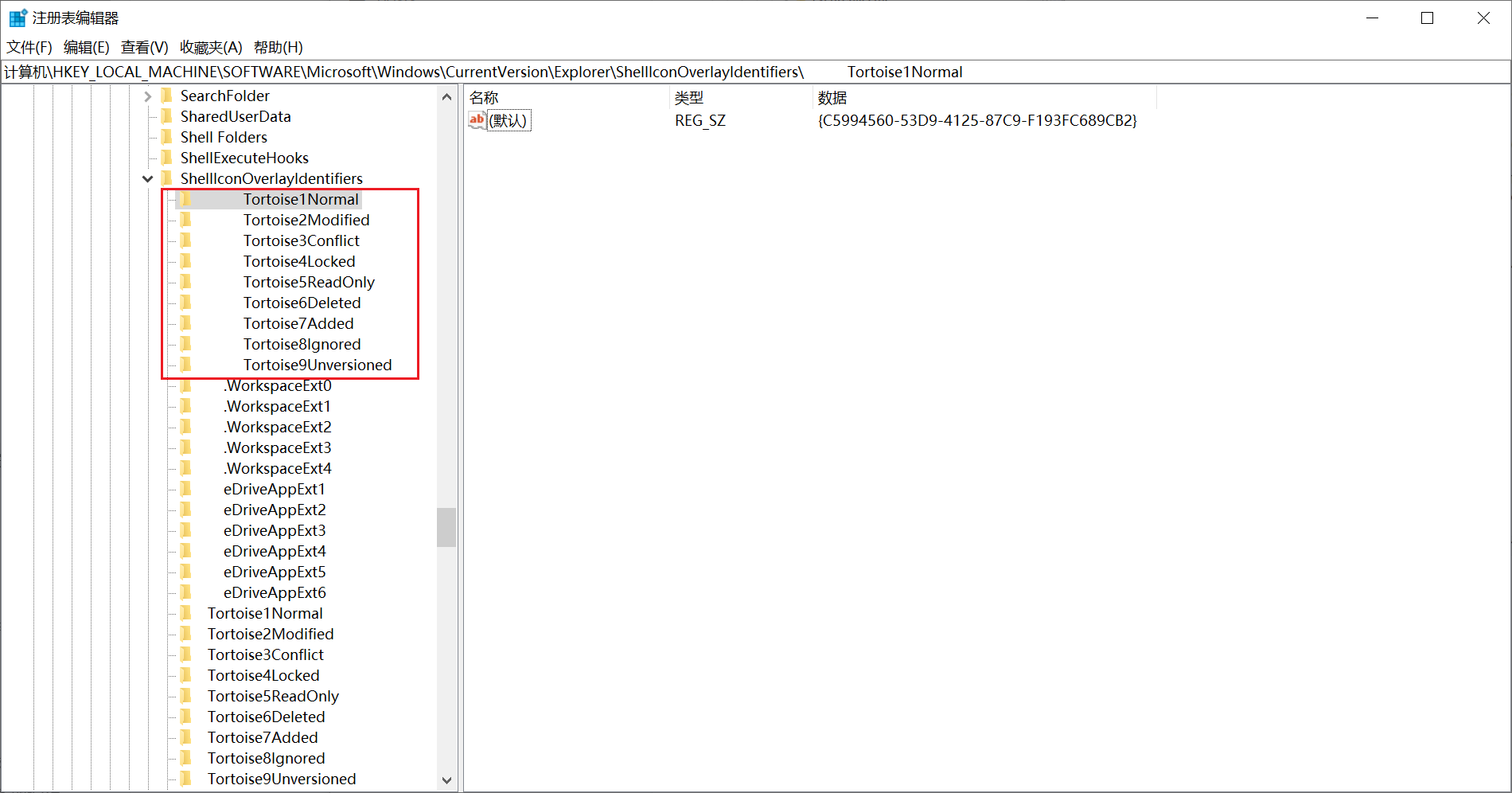Select ShellIconOverlayIdentifiers key label
Screen dimensions: 1512x793
(271, 178)
